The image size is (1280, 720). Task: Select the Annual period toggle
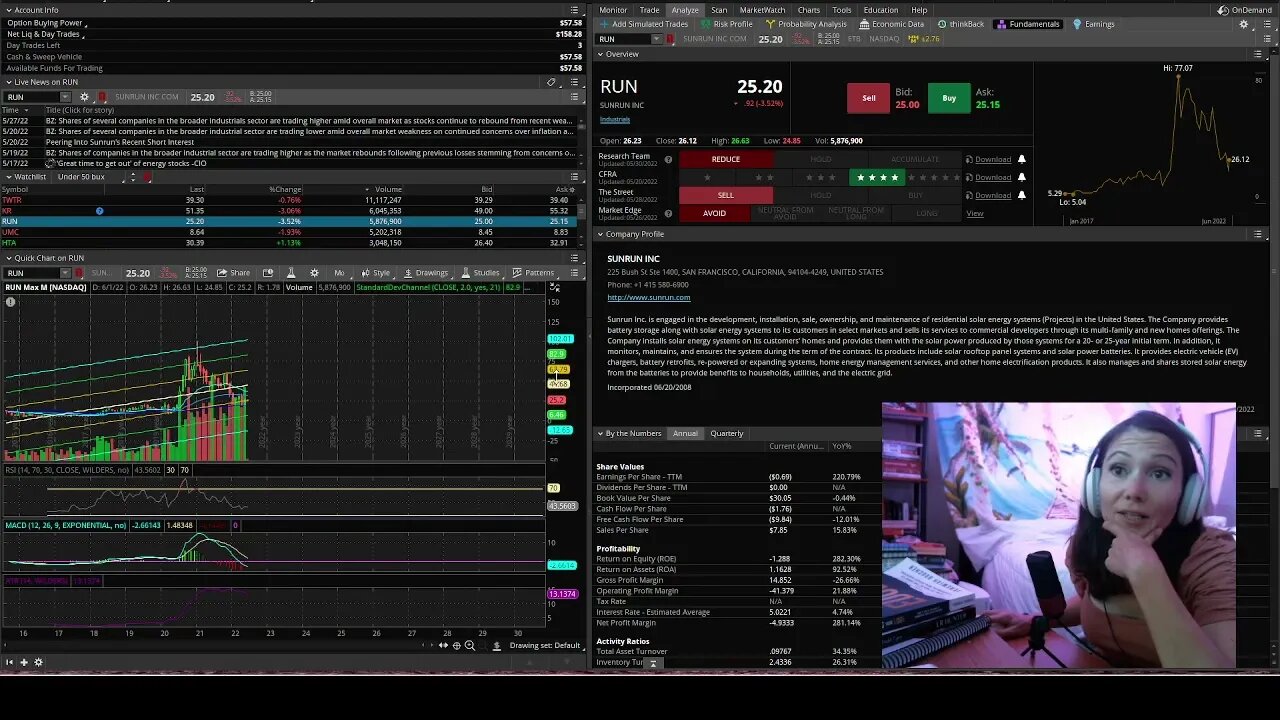pos(685,434)
